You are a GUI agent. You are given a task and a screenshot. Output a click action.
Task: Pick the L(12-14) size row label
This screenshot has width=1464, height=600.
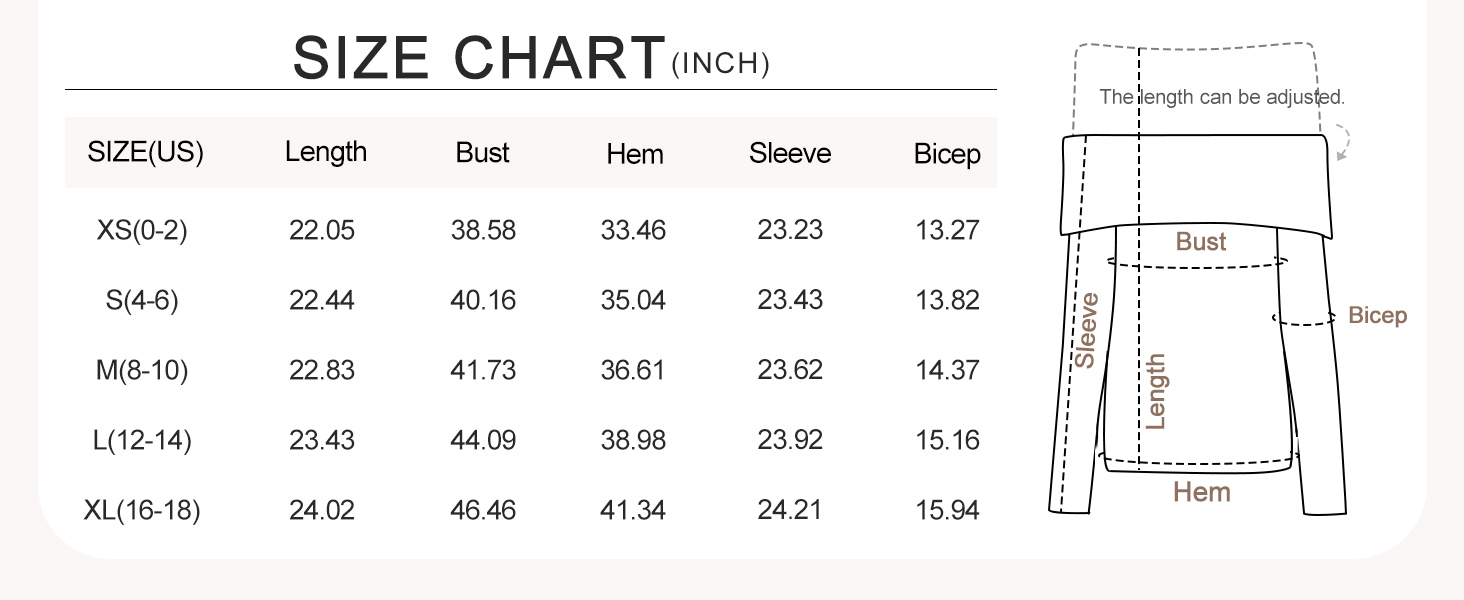(x=142, y=440)
